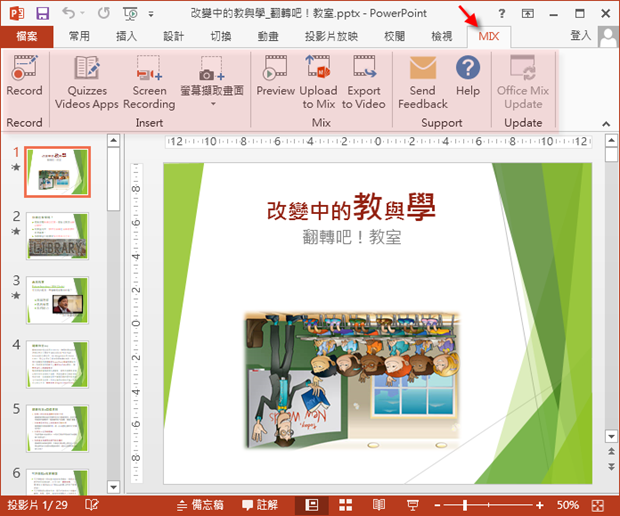Go to next slide double-arrow button

611,467
